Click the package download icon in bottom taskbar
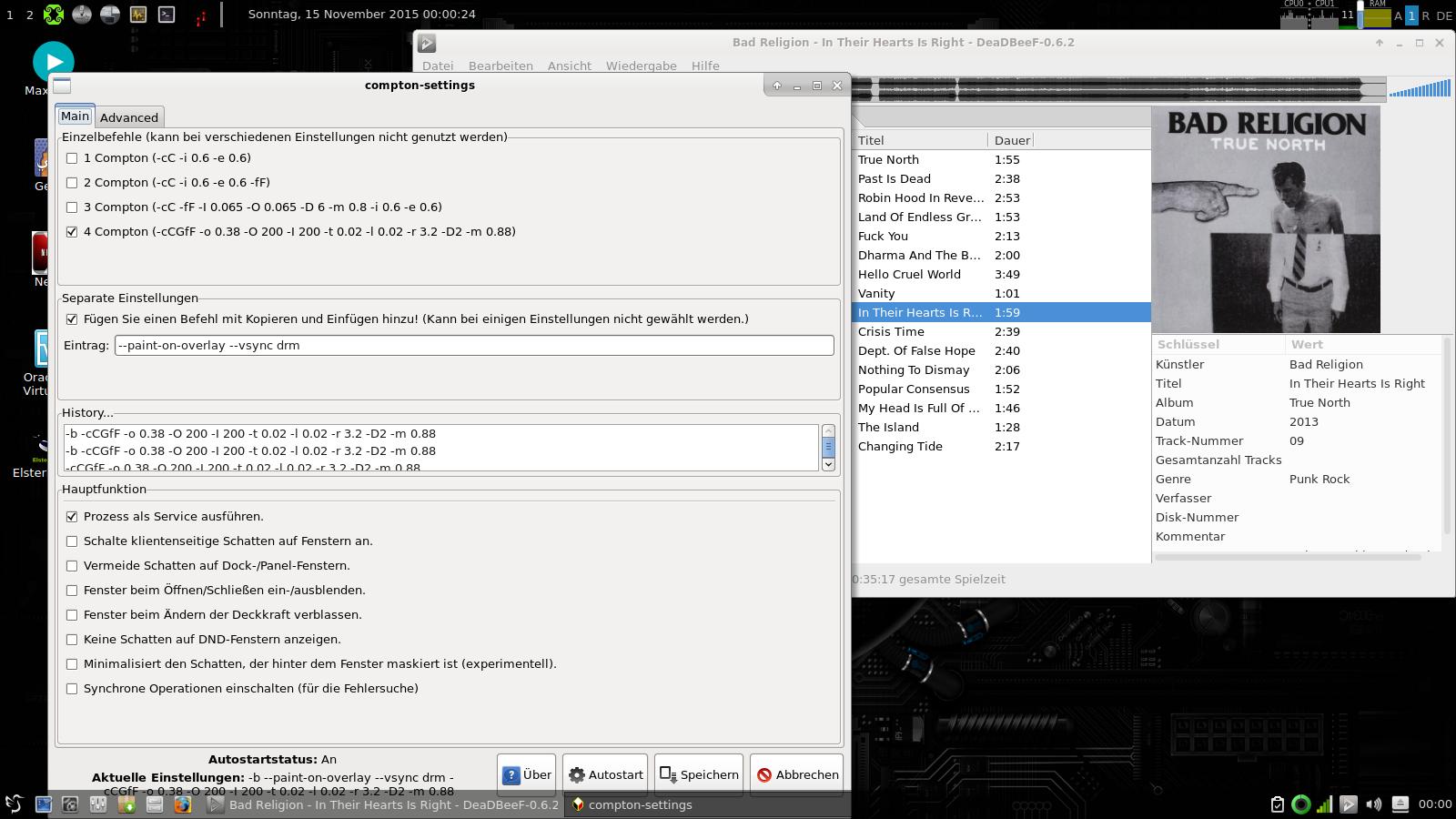Image resolution: width=1456 pixels, height=819 pixels. tap(126, 804)
